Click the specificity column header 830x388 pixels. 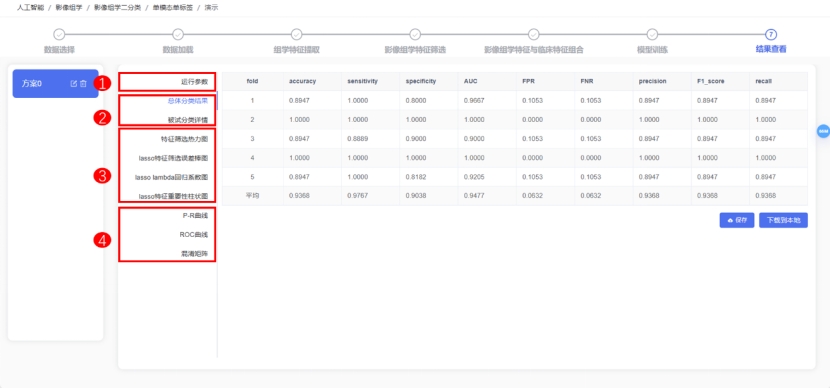[x=421, y=82]
